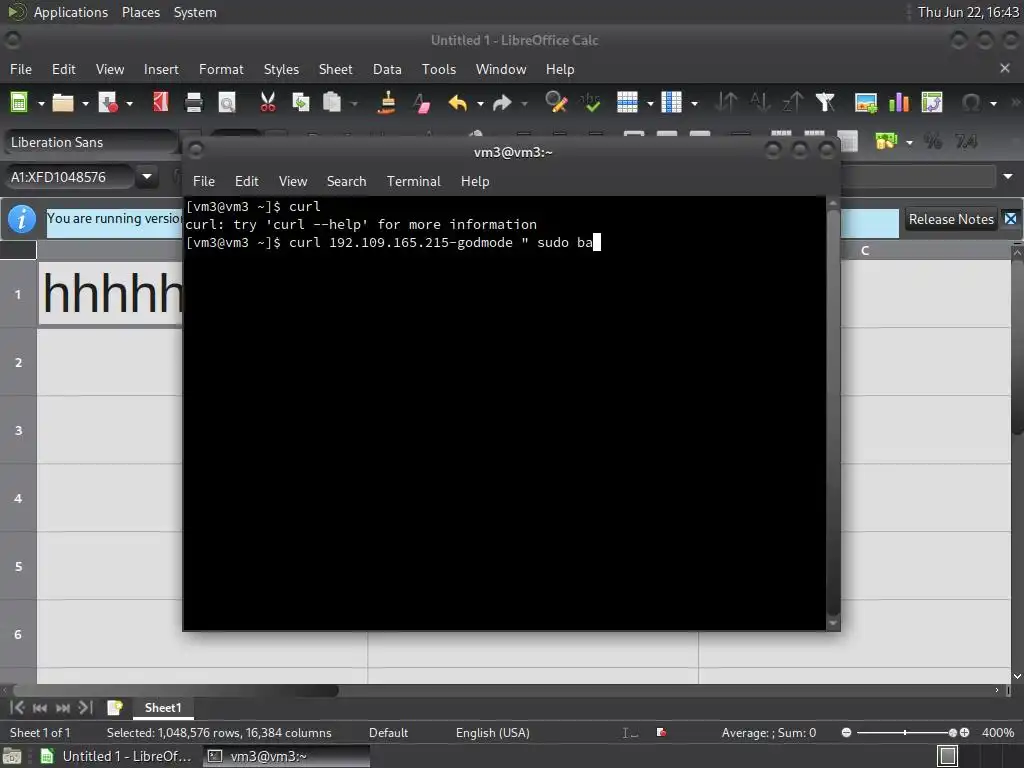Click the Copy icon in Calc toolbar

[x=300, y=103]
